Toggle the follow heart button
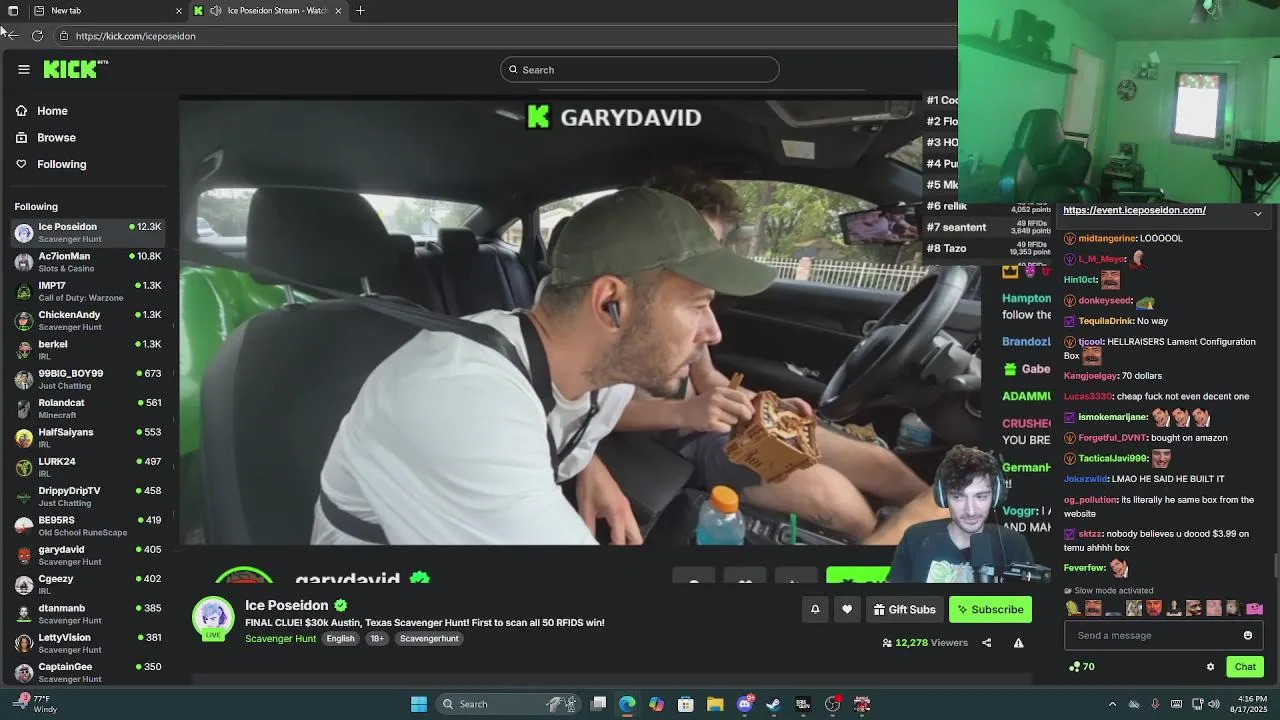The width and height of the screenshot is (1280, 720). (x=847, y=609)
